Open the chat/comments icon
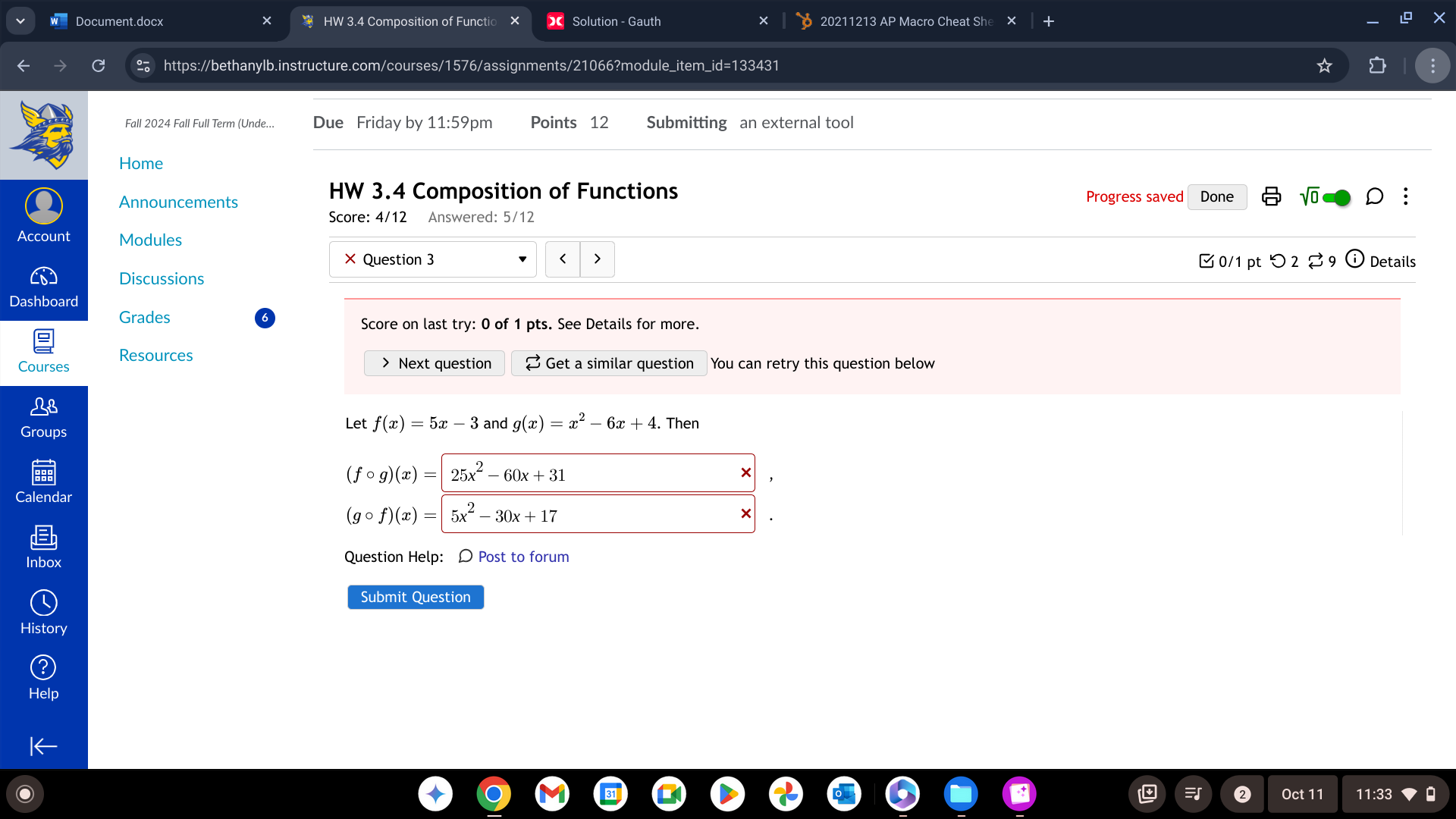This screenshot has height=819, width=1456. pyautogui.click(x=1374, y=196)
